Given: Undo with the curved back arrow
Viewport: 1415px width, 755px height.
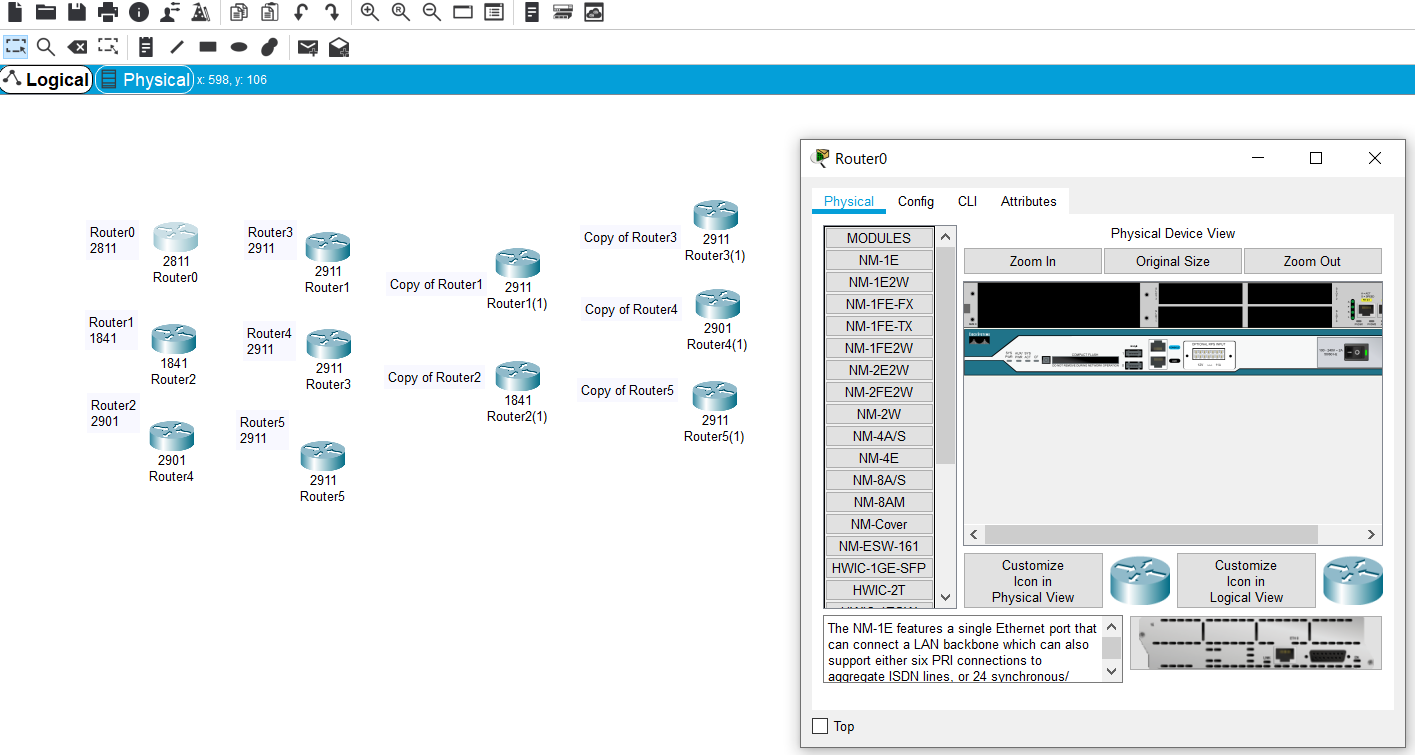Looking at the screenshot, I should (x=301, y=12).
